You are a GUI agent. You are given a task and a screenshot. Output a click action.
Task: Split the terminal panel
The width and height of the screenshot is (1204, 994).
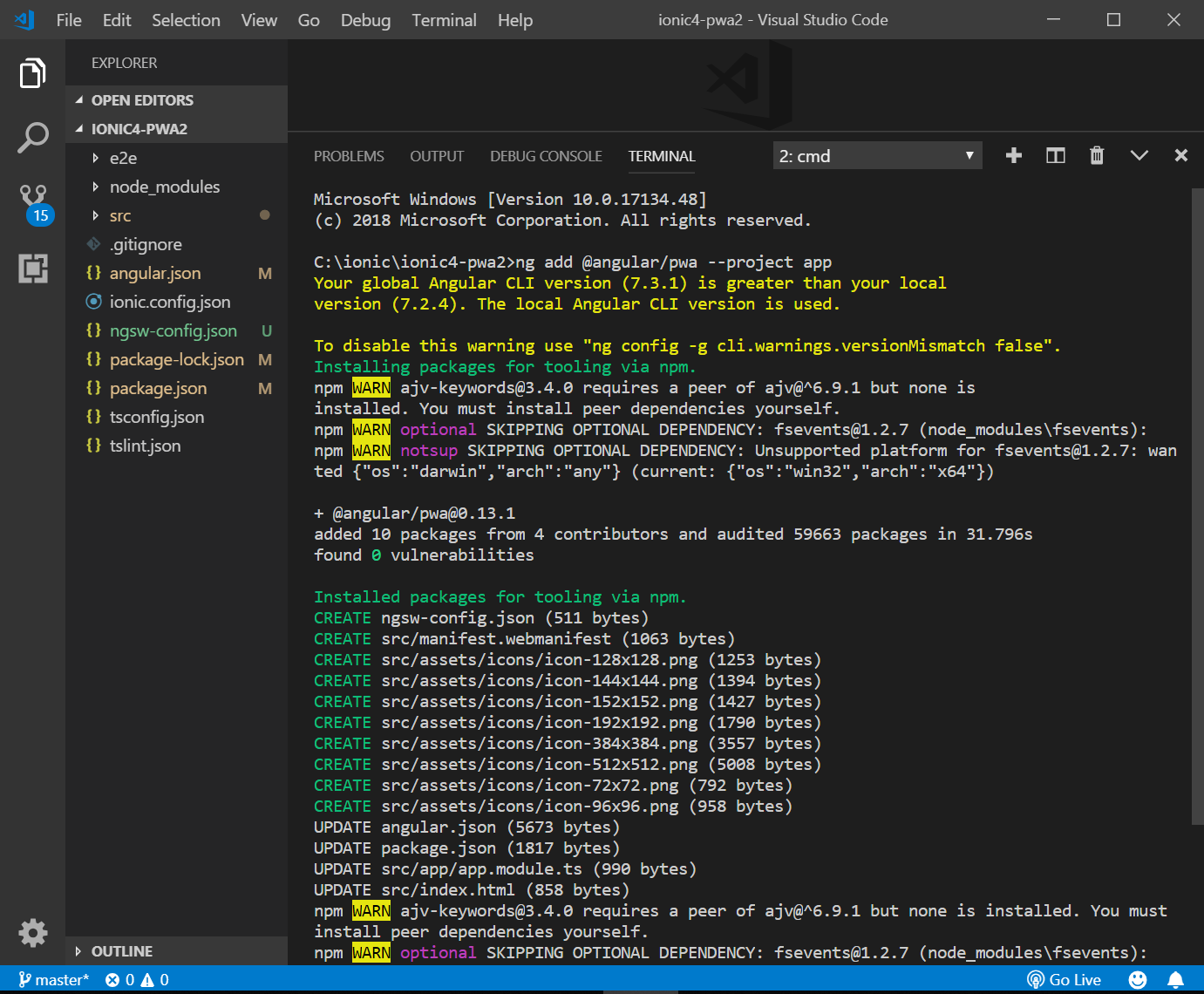coord(1055,155)
